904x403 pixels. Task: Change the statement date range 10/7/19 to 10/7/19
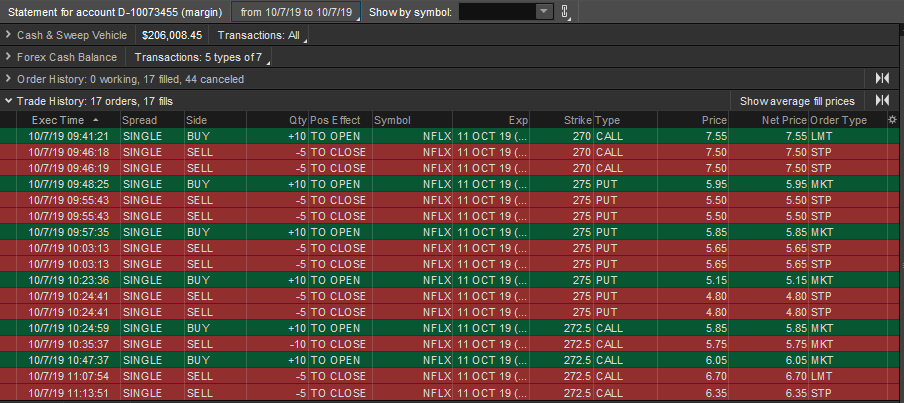[x=296, y=12]
